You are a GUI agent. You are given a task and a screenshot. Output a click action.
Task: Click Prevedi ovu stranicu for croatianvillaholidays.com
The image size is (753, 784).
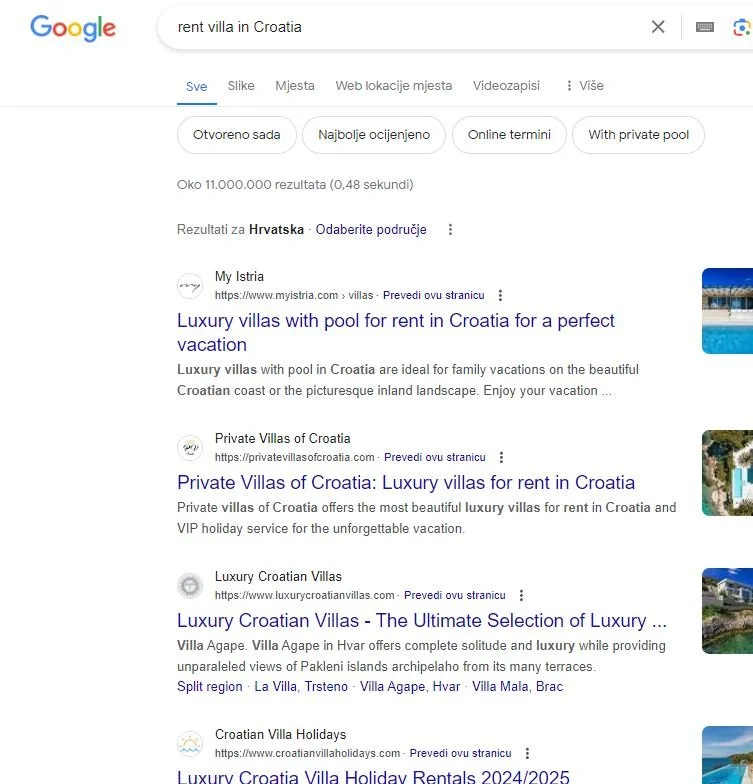[460, 754]
